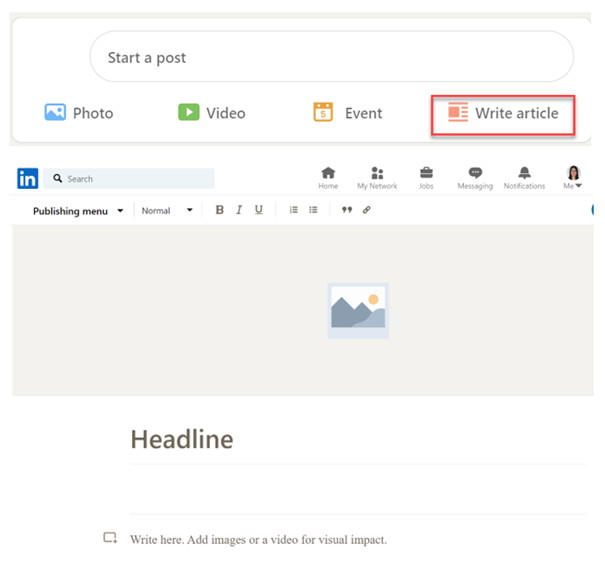
Task: Add a Photo to the post
Action: pos(79,113)
